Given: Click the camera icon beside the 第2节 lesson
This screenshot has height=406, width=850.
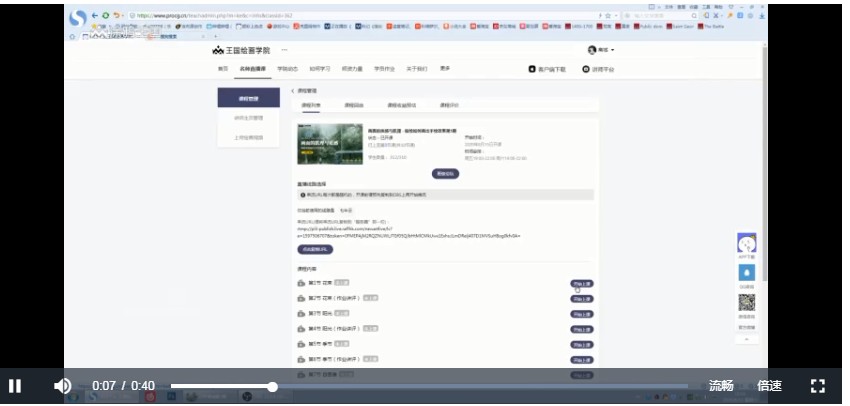Looking at the screenshot, I should pyautogui.click(x=301, y=298).
